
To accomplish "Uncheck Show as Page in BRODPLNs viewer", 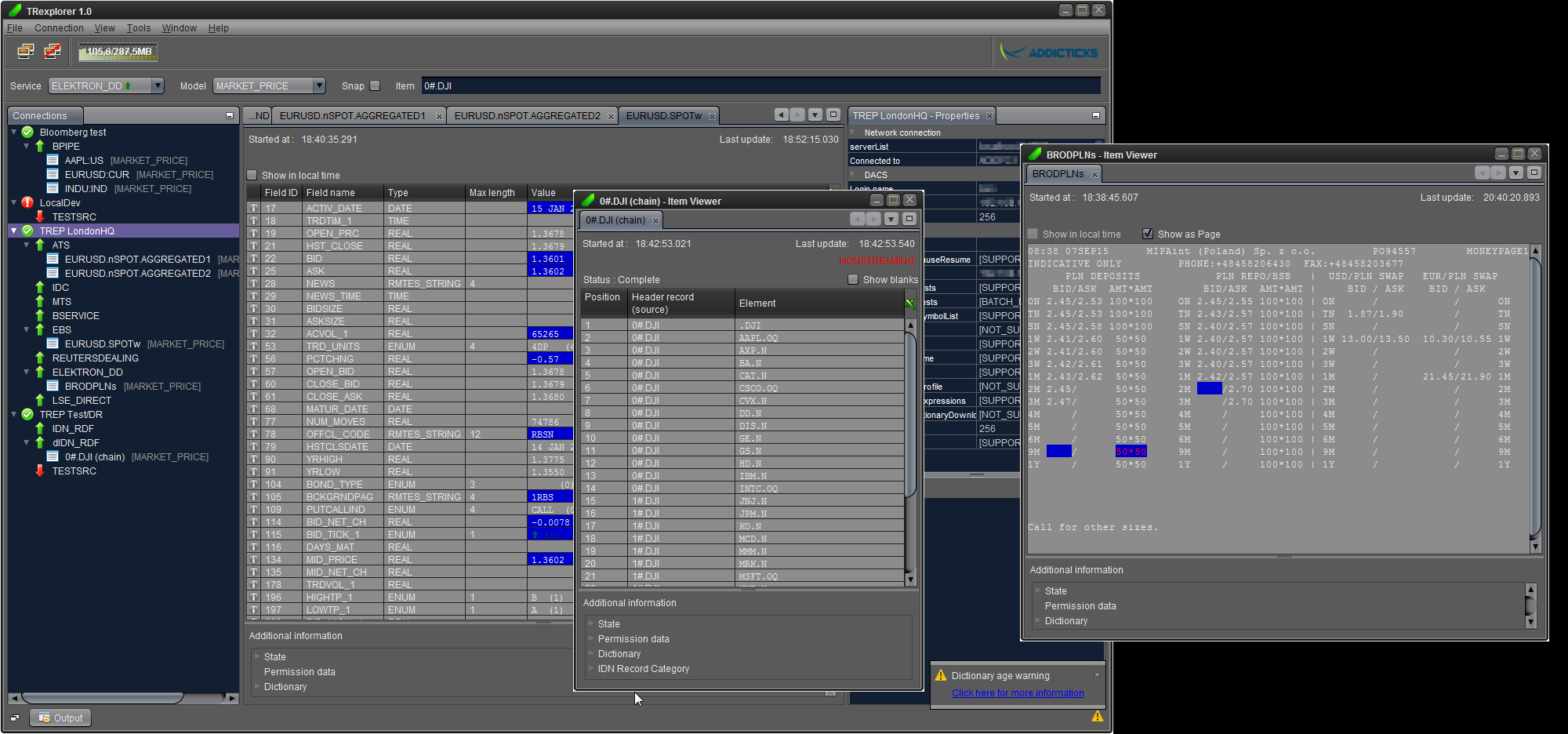I will click(1148, 234).
